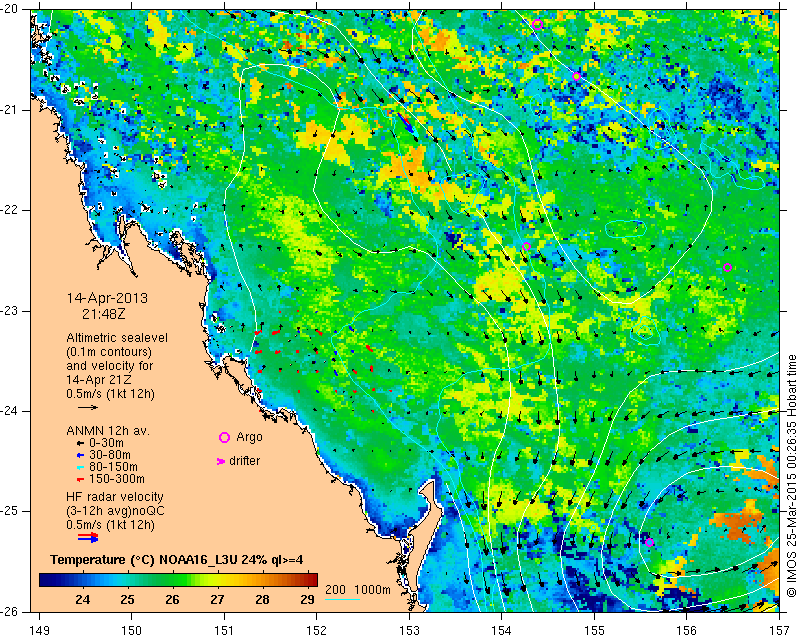Click the longitude axis label '153'

tap(409, 631)
